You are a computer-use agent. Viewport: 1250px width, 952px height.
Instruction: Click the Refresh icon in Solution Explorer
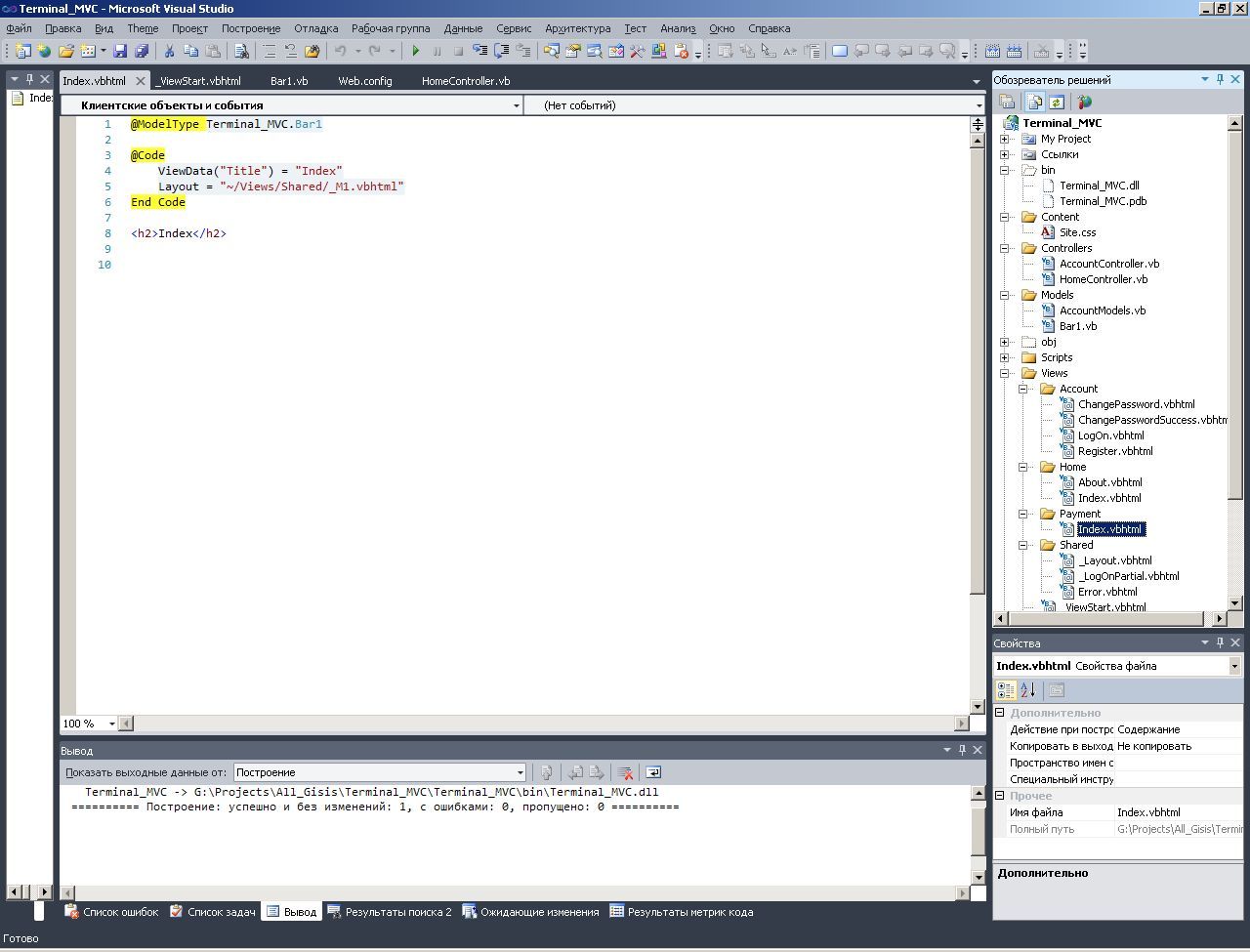pos(1056,102)
